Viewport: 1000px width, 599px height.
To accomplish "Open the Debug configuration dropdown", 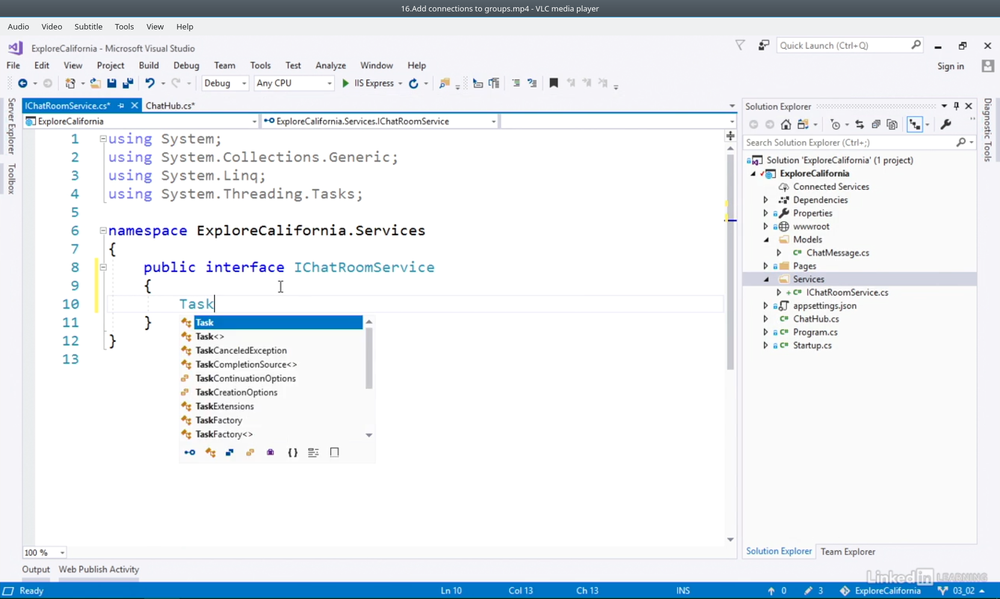I will click(x=224, y=84).
